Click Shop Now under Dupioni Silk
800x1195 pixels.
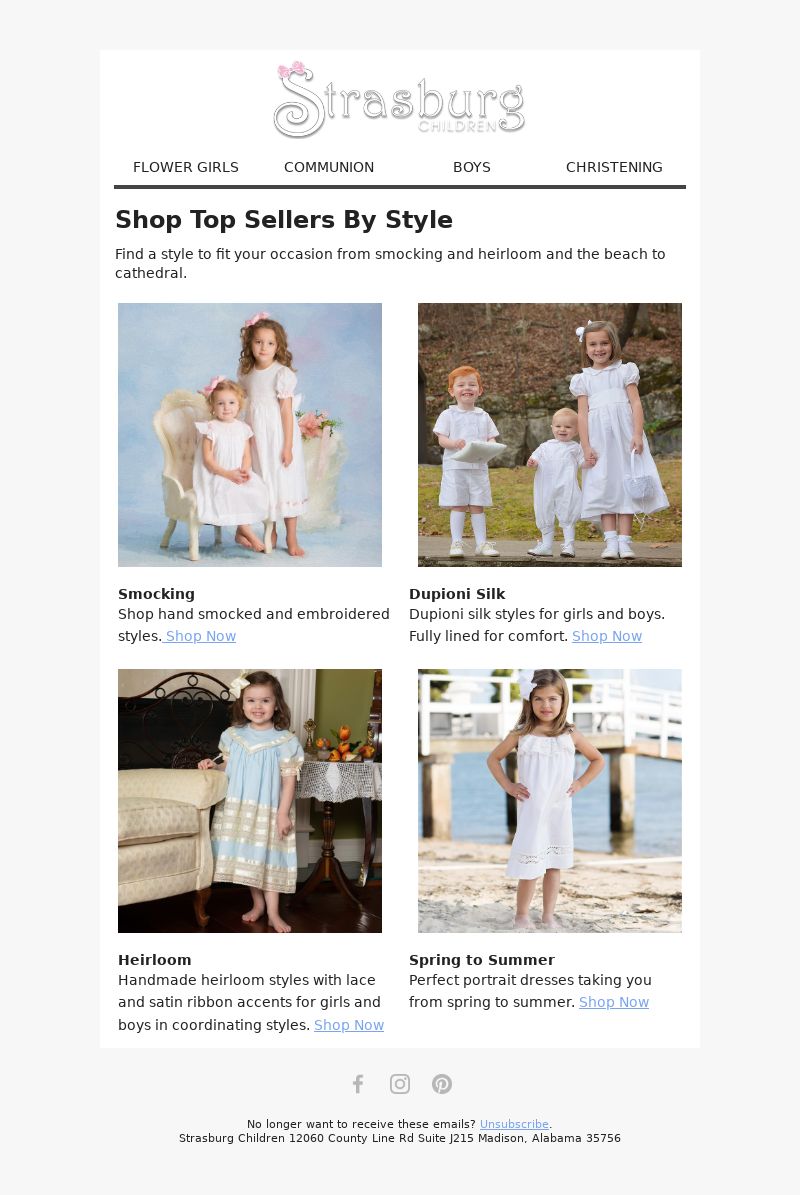coord(606,636)
